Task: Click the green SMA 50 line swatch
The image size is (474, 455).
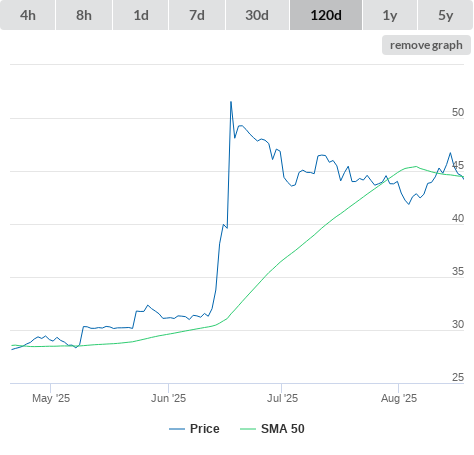Action: 248,429
